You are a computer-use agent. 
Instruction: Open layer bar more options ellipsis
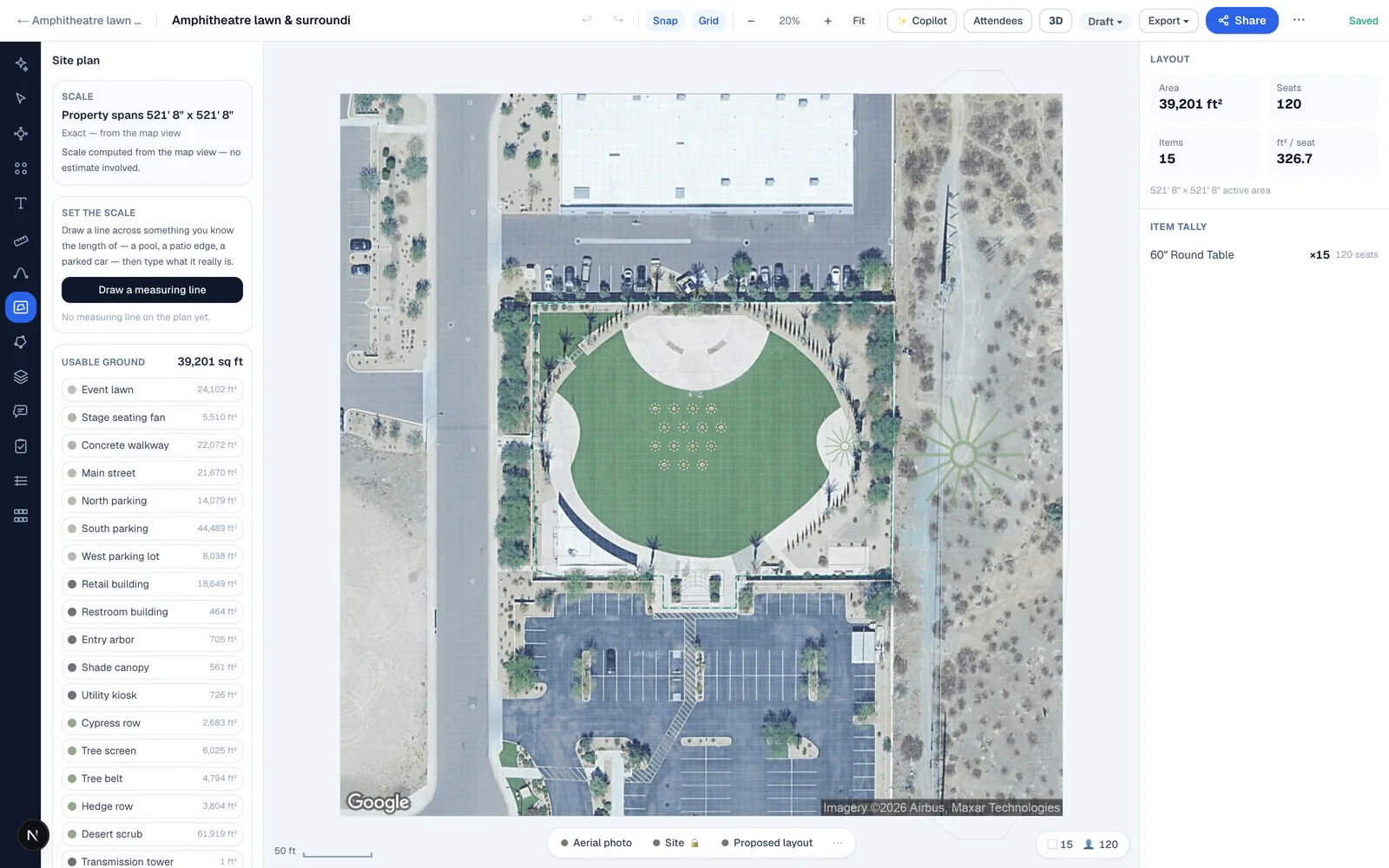tap(838, 843)
